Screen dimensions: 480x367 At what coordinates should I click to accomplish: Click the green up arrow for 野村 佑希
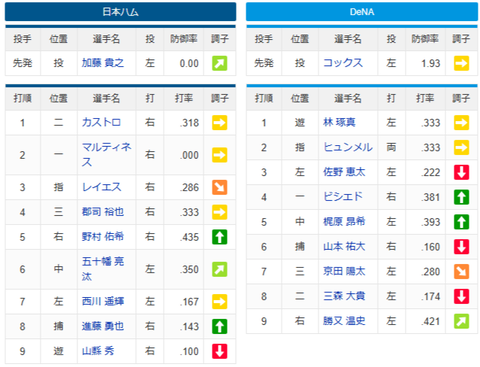point(220,237)
